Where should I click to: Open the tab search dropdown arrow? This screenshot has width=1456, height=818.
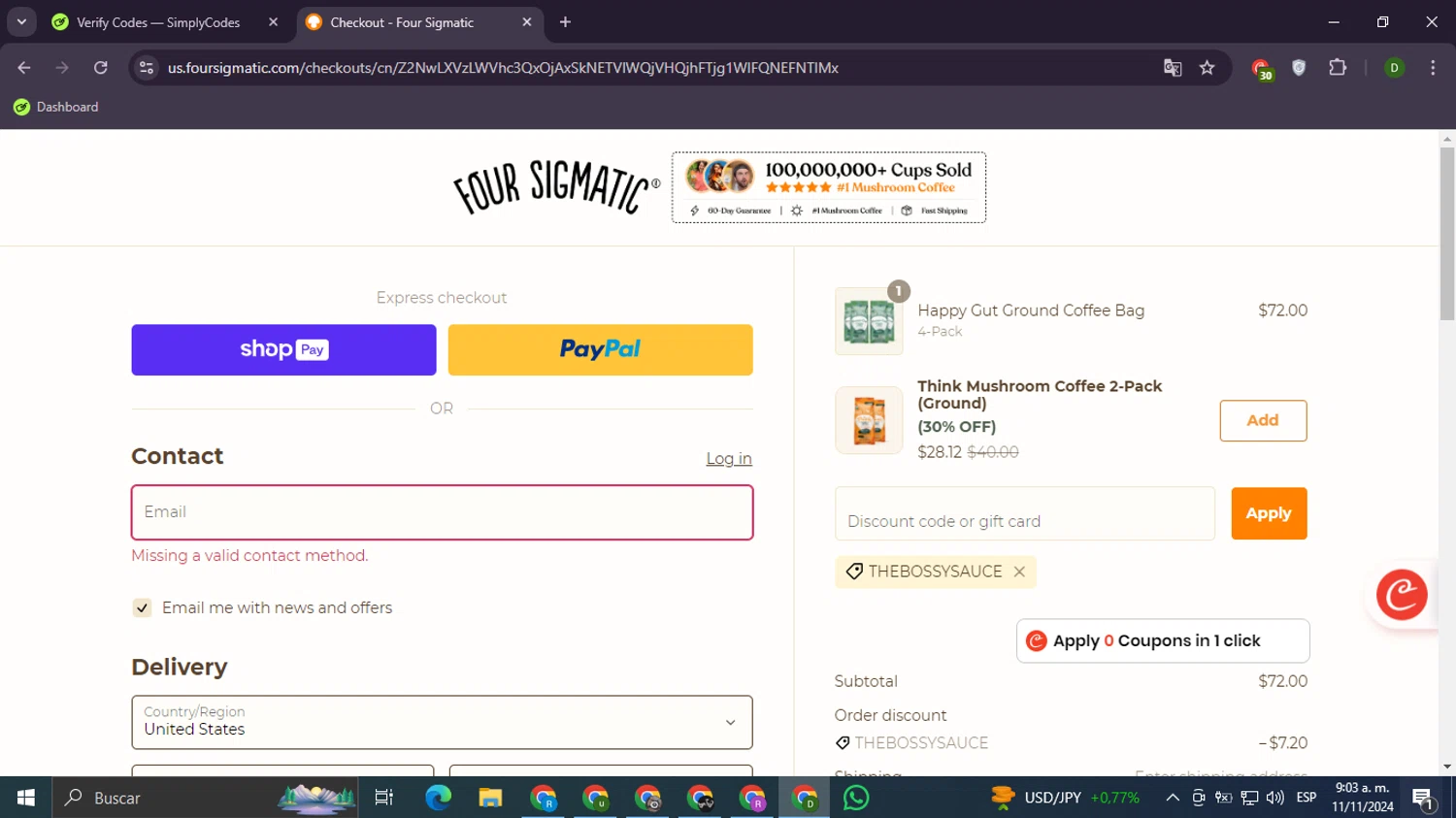21,22
